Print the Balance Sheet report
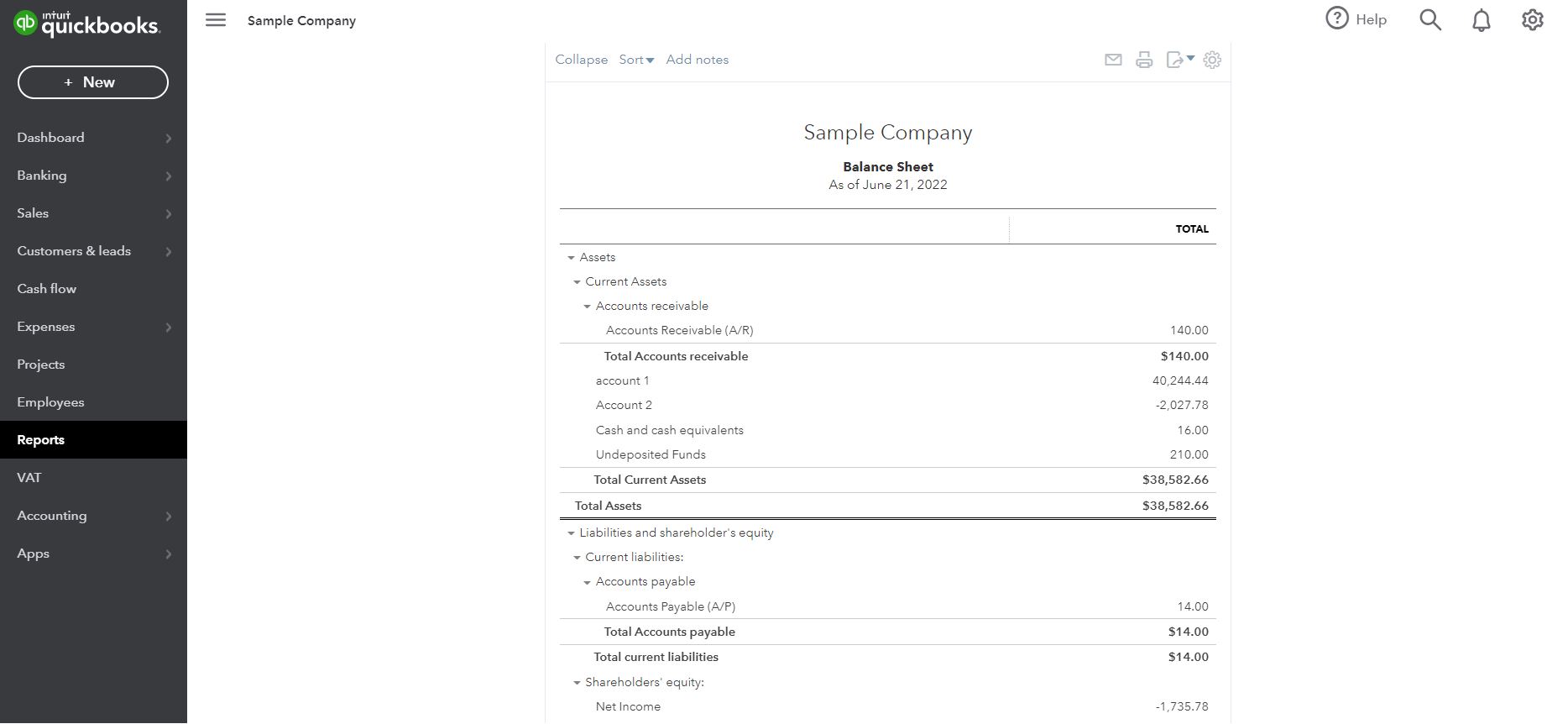This screenshot has width=1568, height=724. coord(1144,60)
